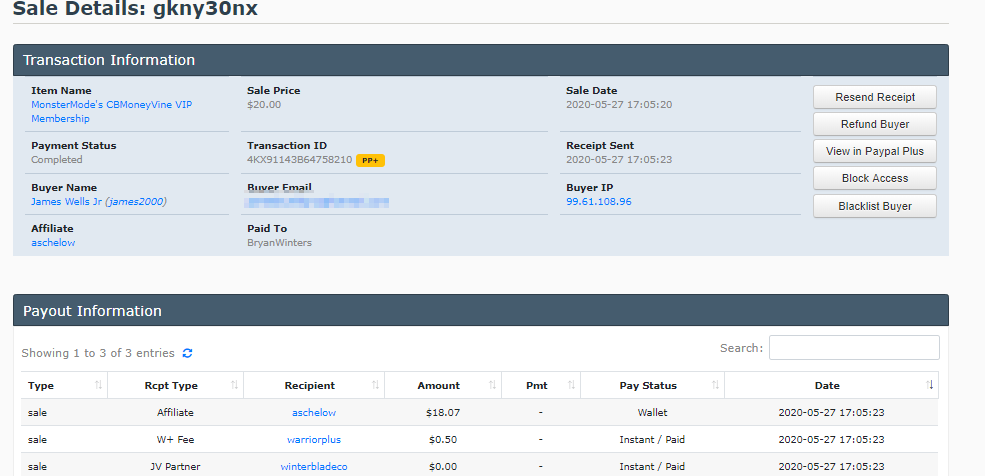Screen dimensions: 985x476
Task: Open View in Paypal Plus
Action: (874, 151)
